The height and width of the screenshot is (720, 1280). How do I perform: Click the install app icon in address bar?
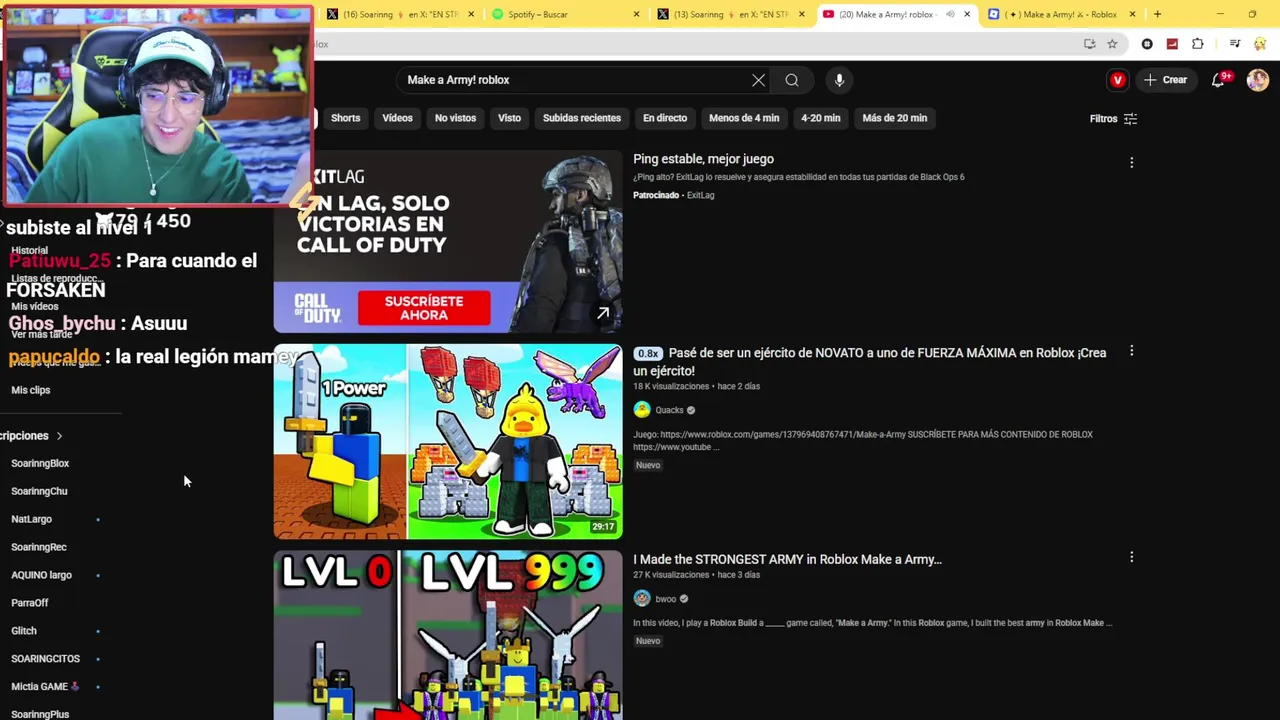[x=1089, y=44]
